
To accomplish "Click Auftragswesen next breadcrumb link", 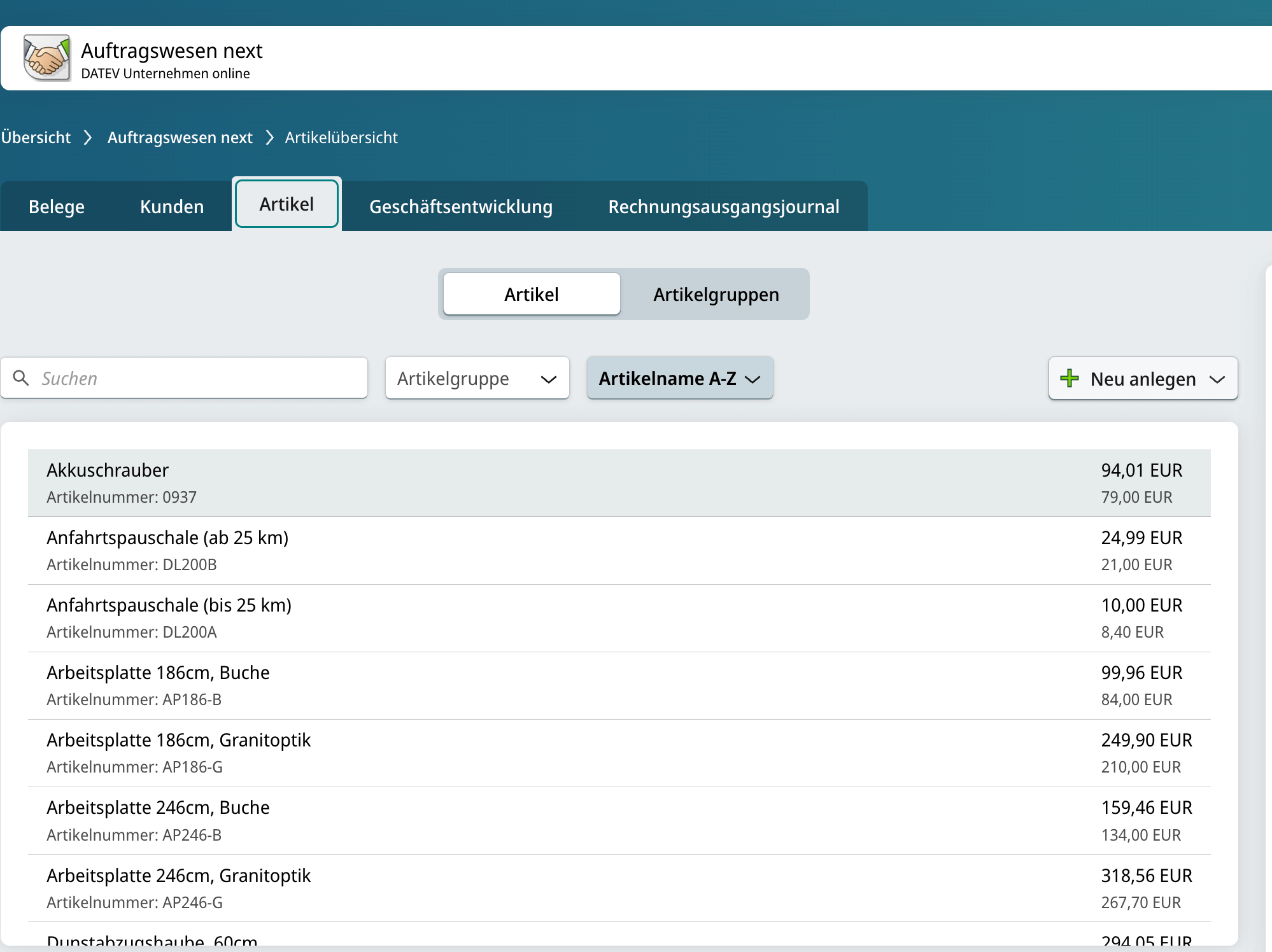I will click(x=180, y=137).
